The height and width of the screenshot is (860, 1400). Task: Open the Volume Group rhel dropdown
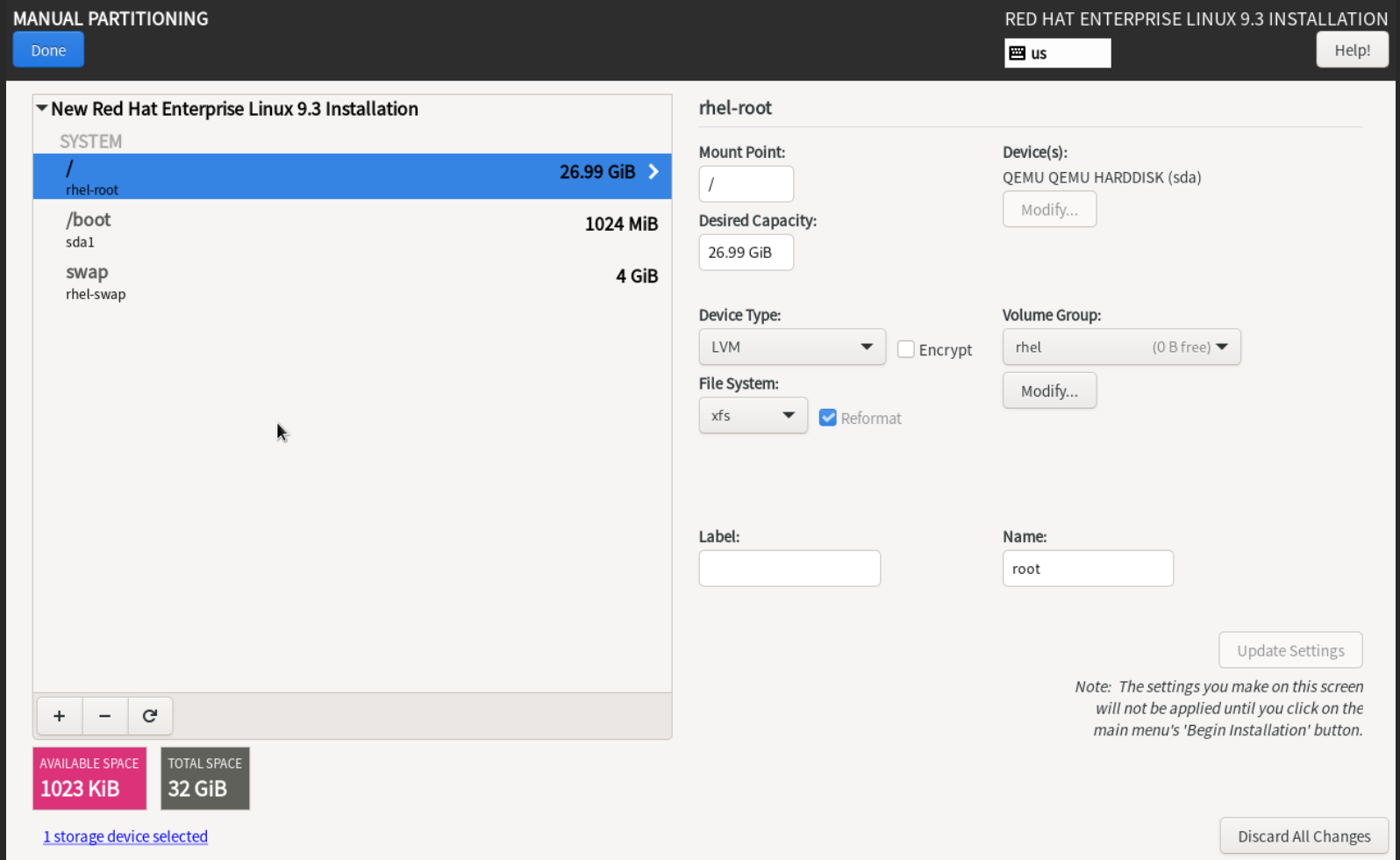1121,347
